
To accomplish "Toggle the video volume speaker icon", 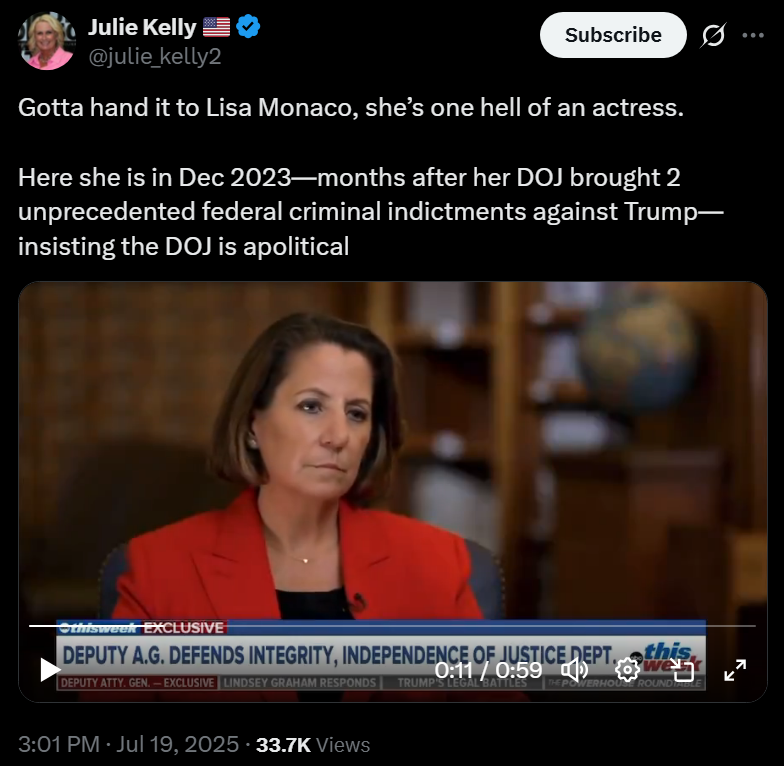I will point(574,670).
